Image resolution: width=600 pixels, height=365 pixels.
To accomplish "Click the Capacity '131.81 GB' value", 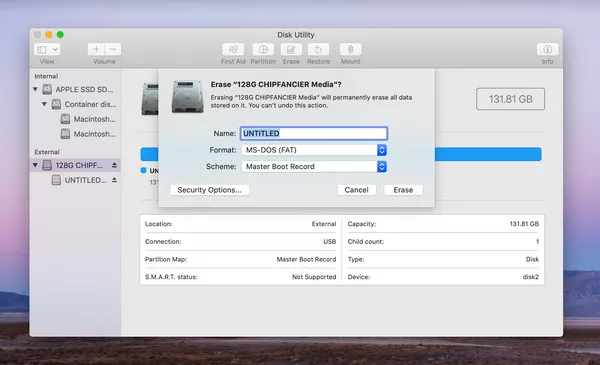I will [524, 224].
